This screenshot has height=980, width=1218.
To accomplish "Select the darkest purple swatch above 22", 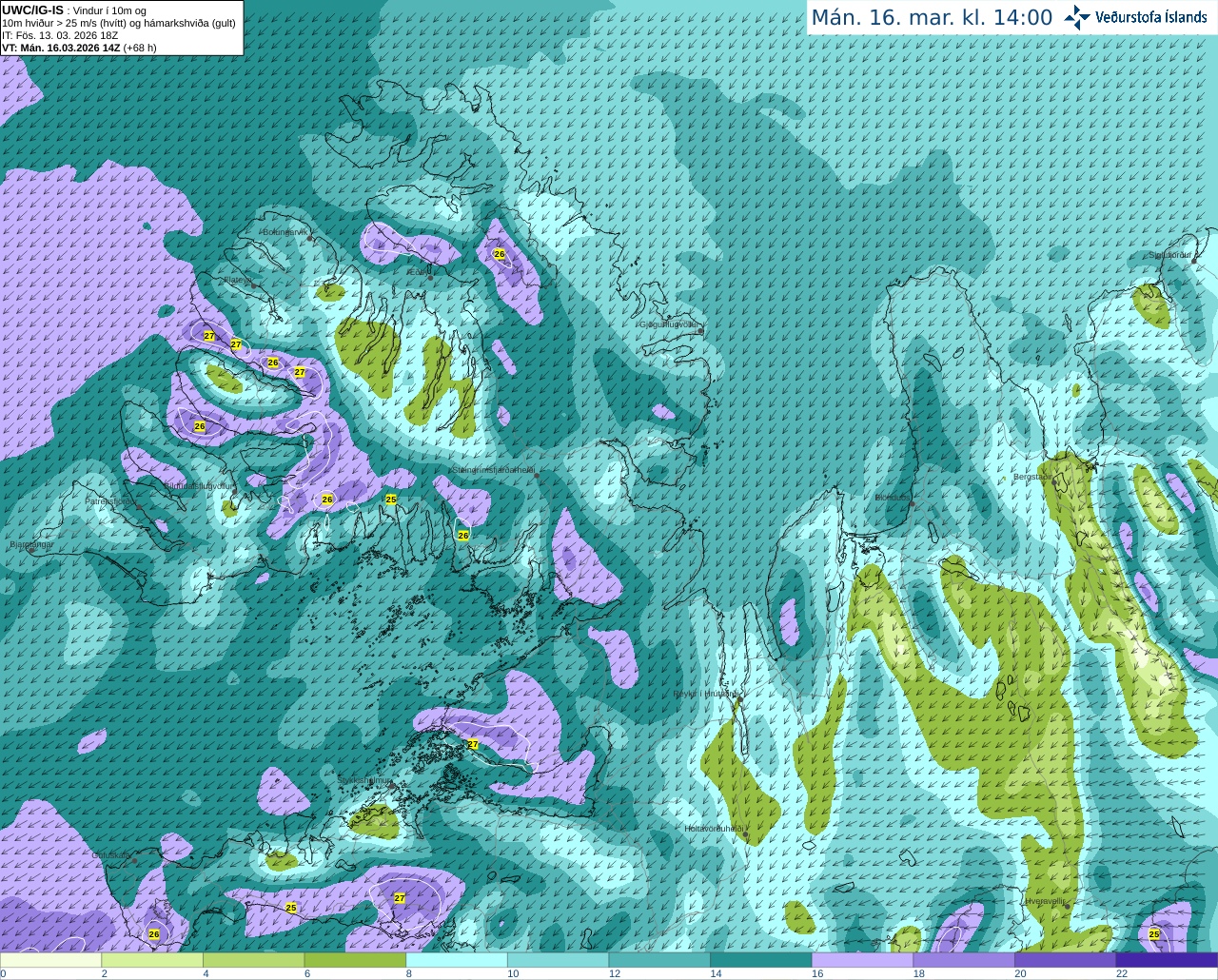I will 1167,960.
